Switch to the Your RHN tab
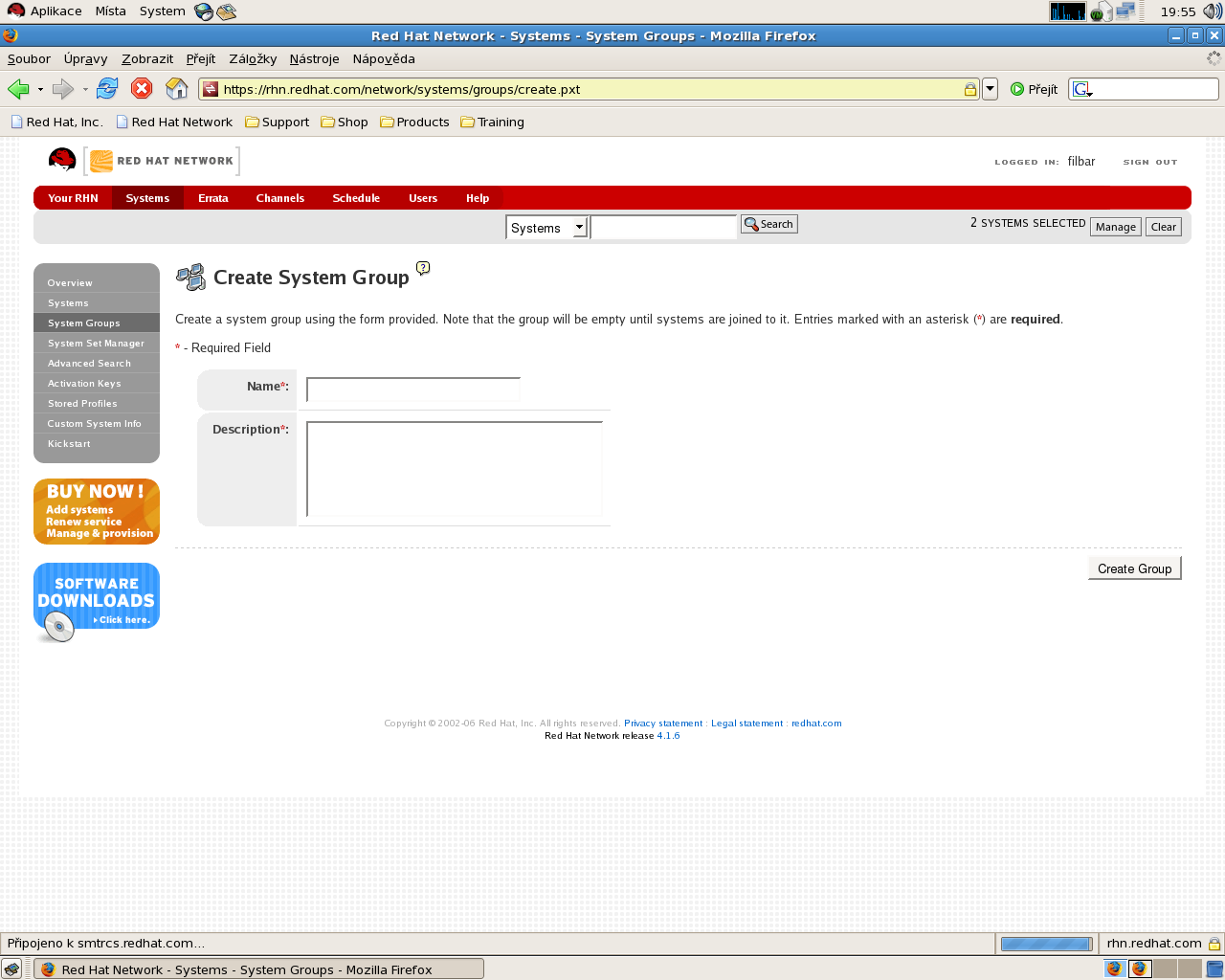Image resolution: width=1225 pixels, height=980 pixels. pyautogui.click(x=73, y=198)
